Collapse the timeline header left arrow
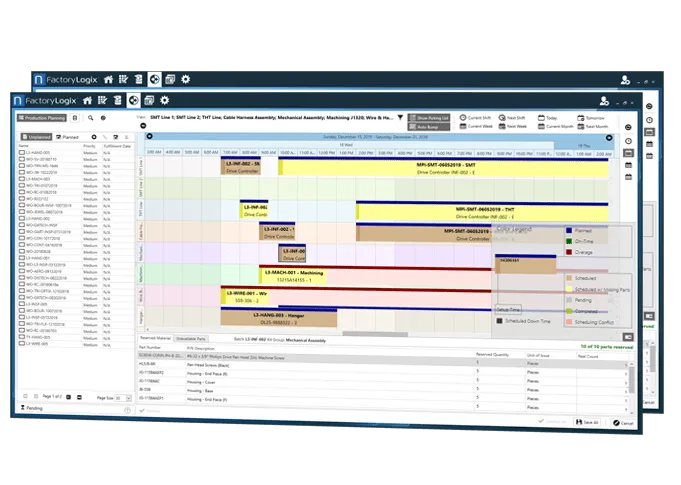 149,136
